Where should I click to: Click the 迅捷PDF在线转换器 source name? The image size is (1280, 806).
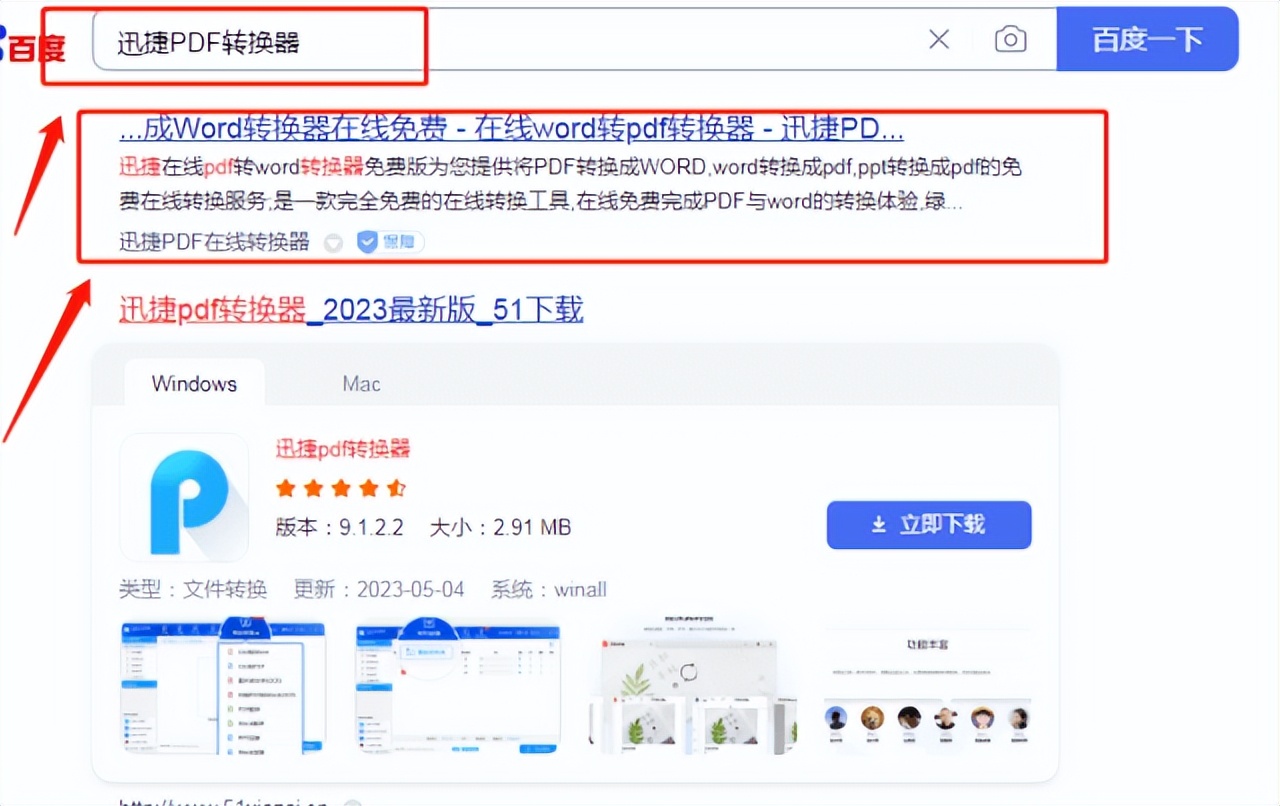point(214,242)
